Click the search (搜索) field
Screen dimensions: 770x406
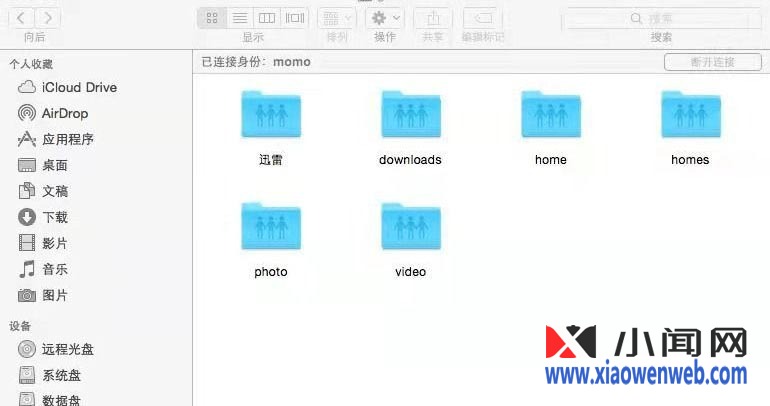click(x=660, y=18)
